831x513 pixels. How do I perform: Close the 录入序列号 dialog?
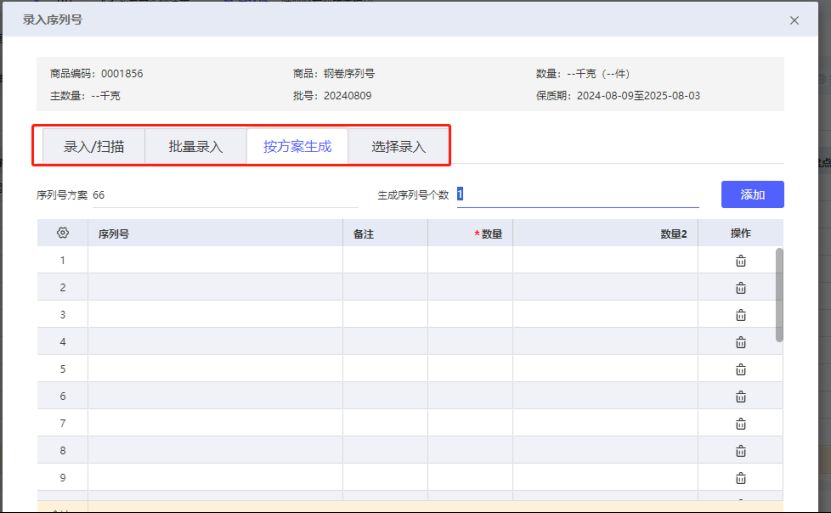click(x=794, y=20)
